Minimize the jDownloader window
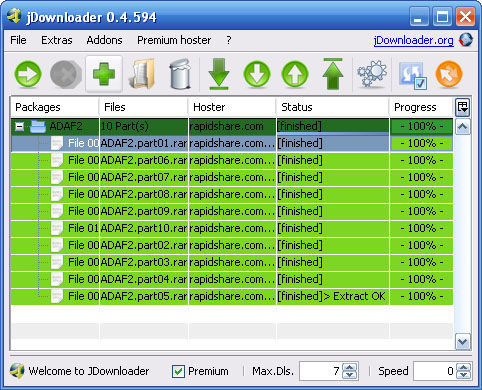Viewport: 482px width, 390px height. click(419, 16)
